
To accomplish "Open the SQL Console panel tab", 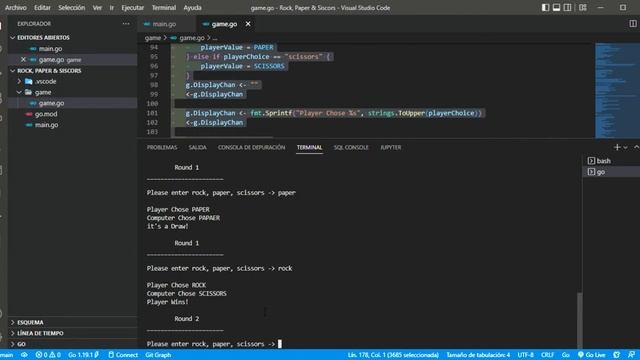I will [x=351, y=147].
